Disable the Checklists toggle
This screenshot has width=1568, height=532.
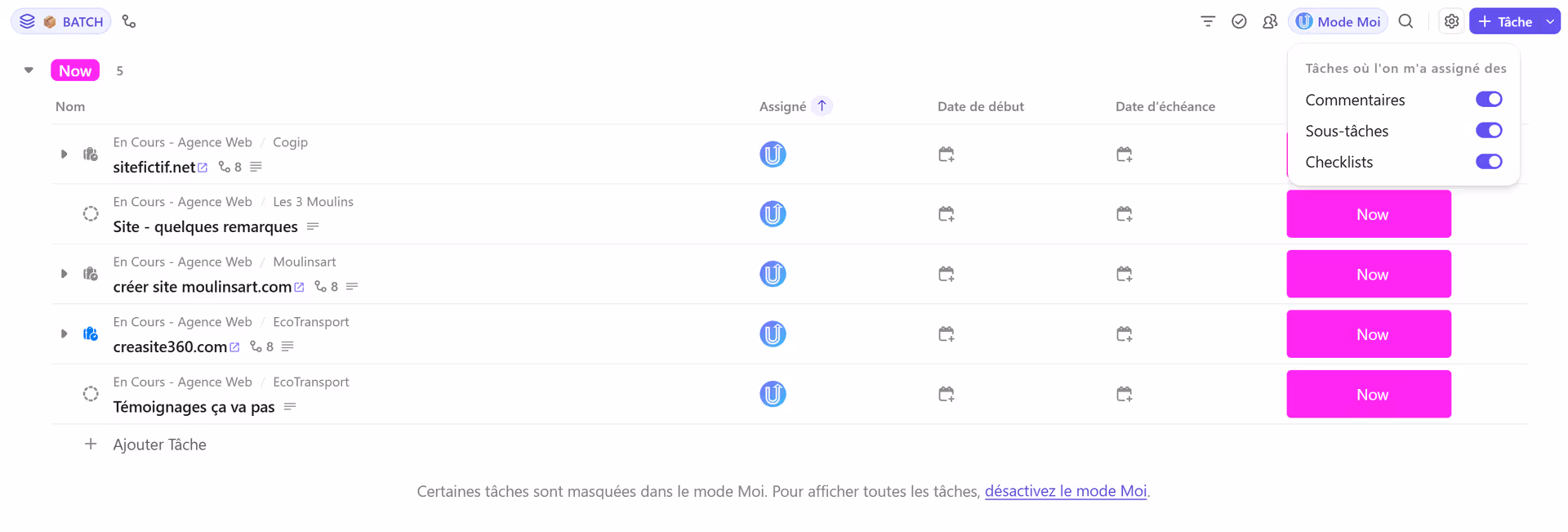[x=1489, y=162]
